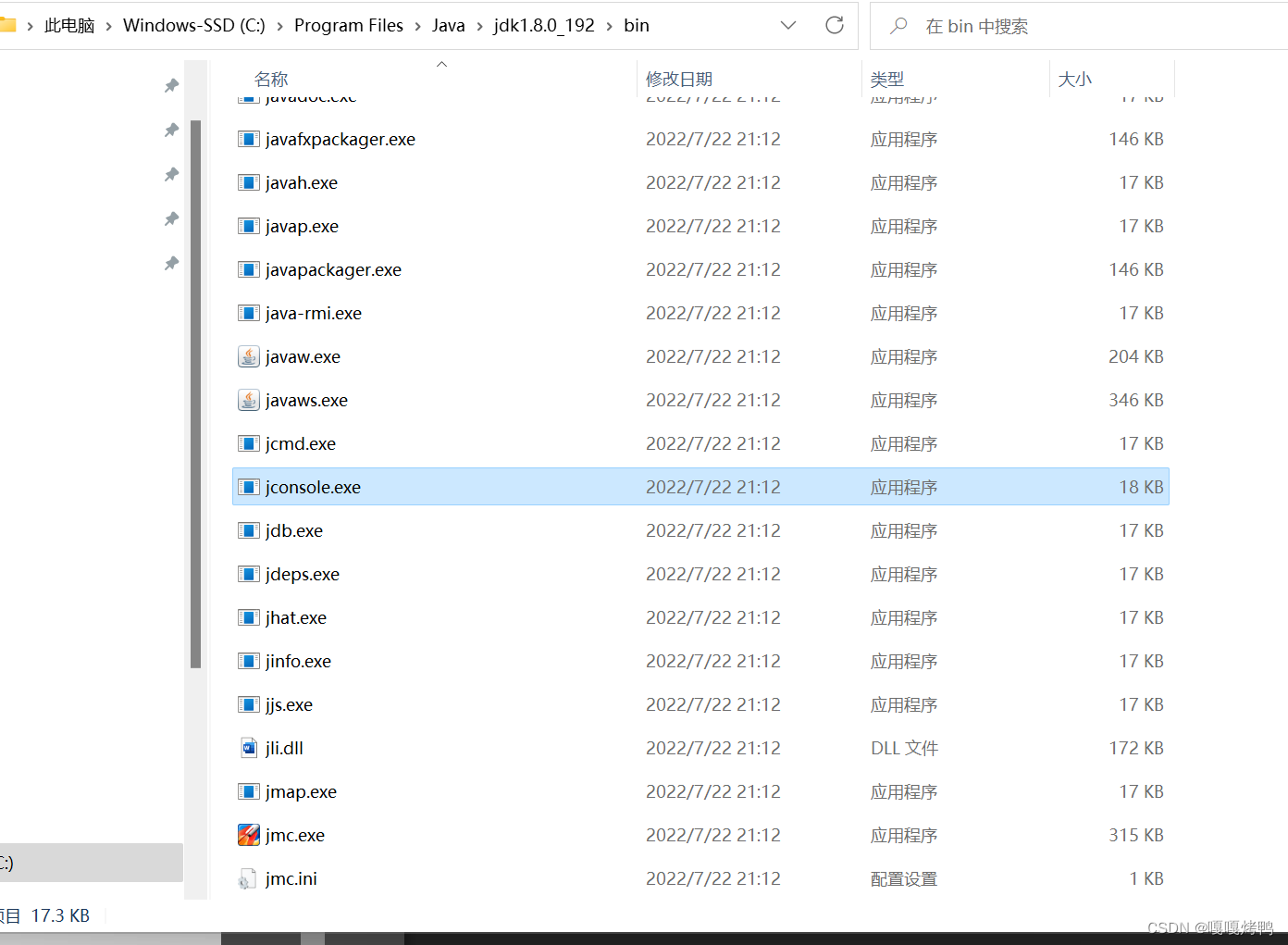Sort files by 名称 column
Viewport: 1288px width, 945px height.
271,80
